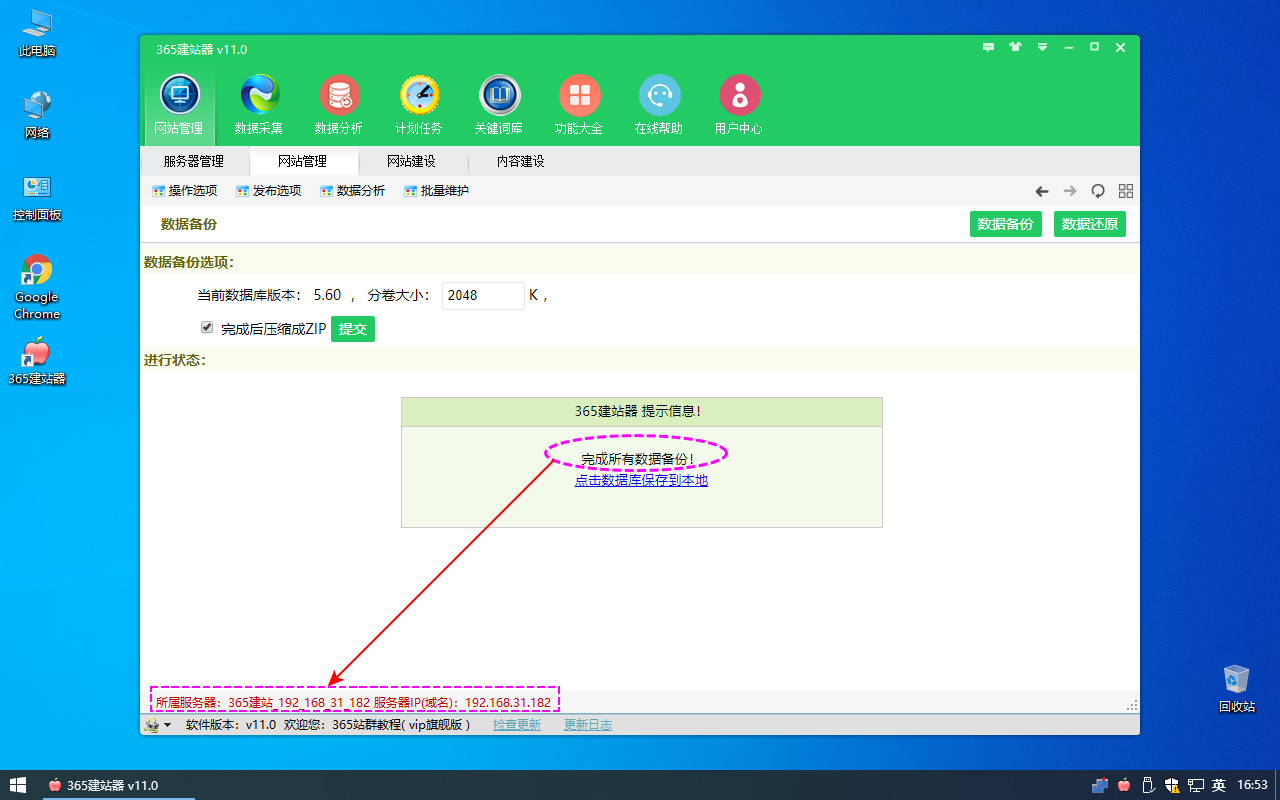The height and width of the screenshot is (800, 1280).
Task: Open 此电脑 desktop icon
Action: tap(37, 33)
